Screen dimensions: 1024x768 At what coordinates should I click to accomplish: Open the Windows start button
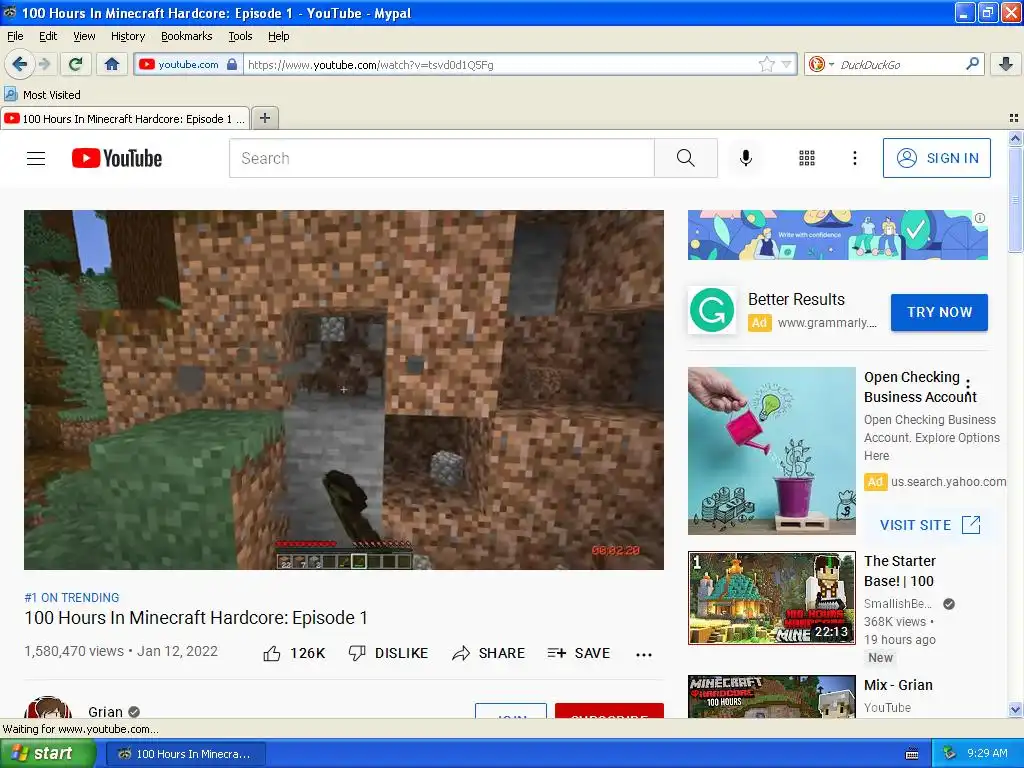coord(47,754)
